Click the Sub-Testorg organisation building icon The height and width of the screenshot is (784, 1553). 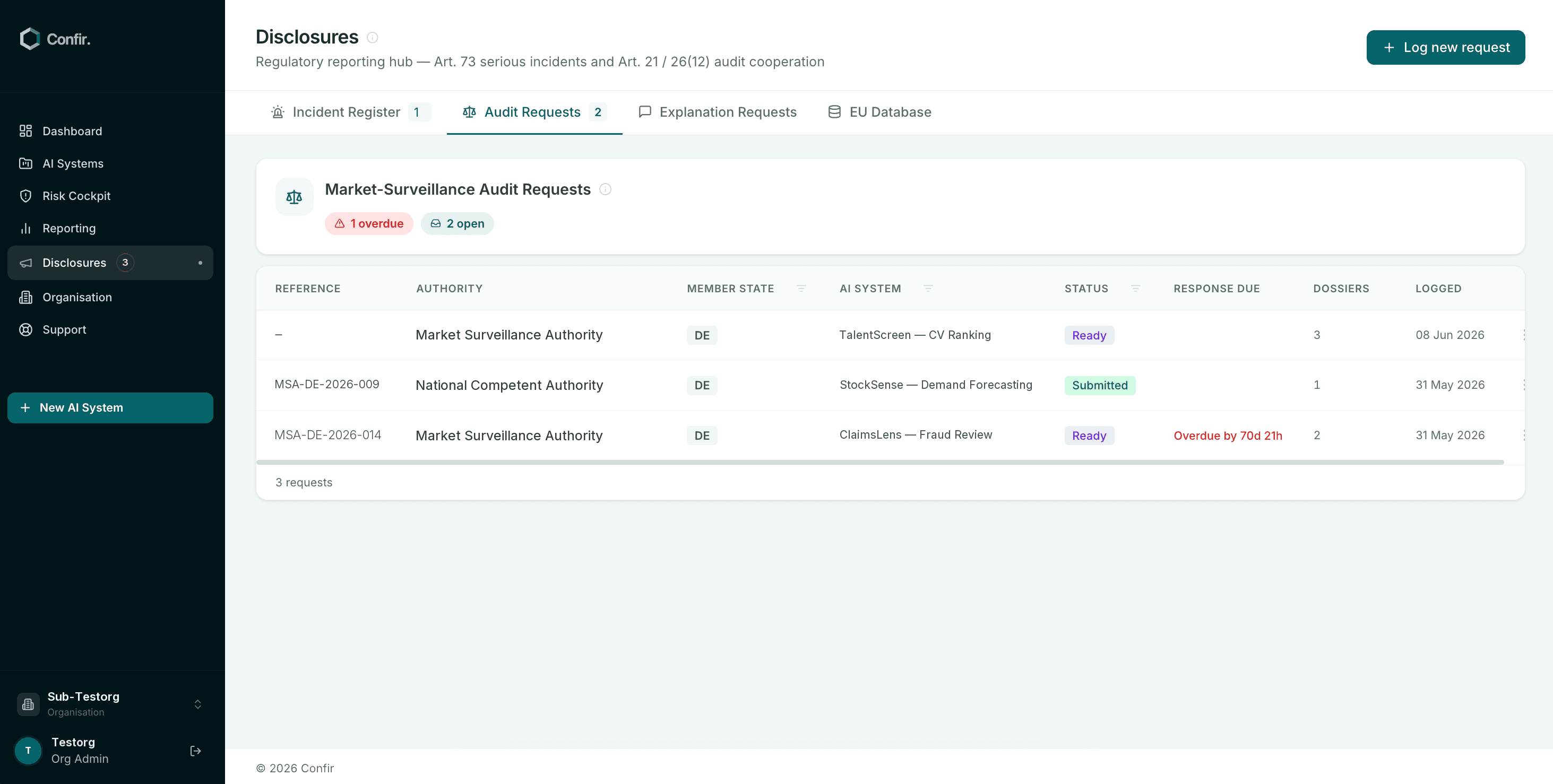pos(28,704)
